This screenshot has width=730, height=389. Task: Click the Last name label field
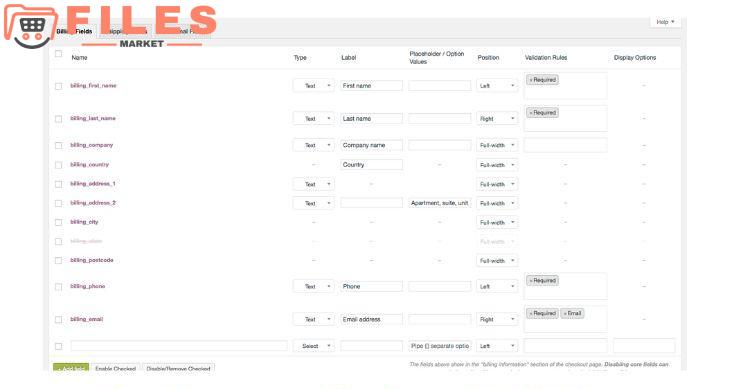pyautogui.click(x=371, y=119)
